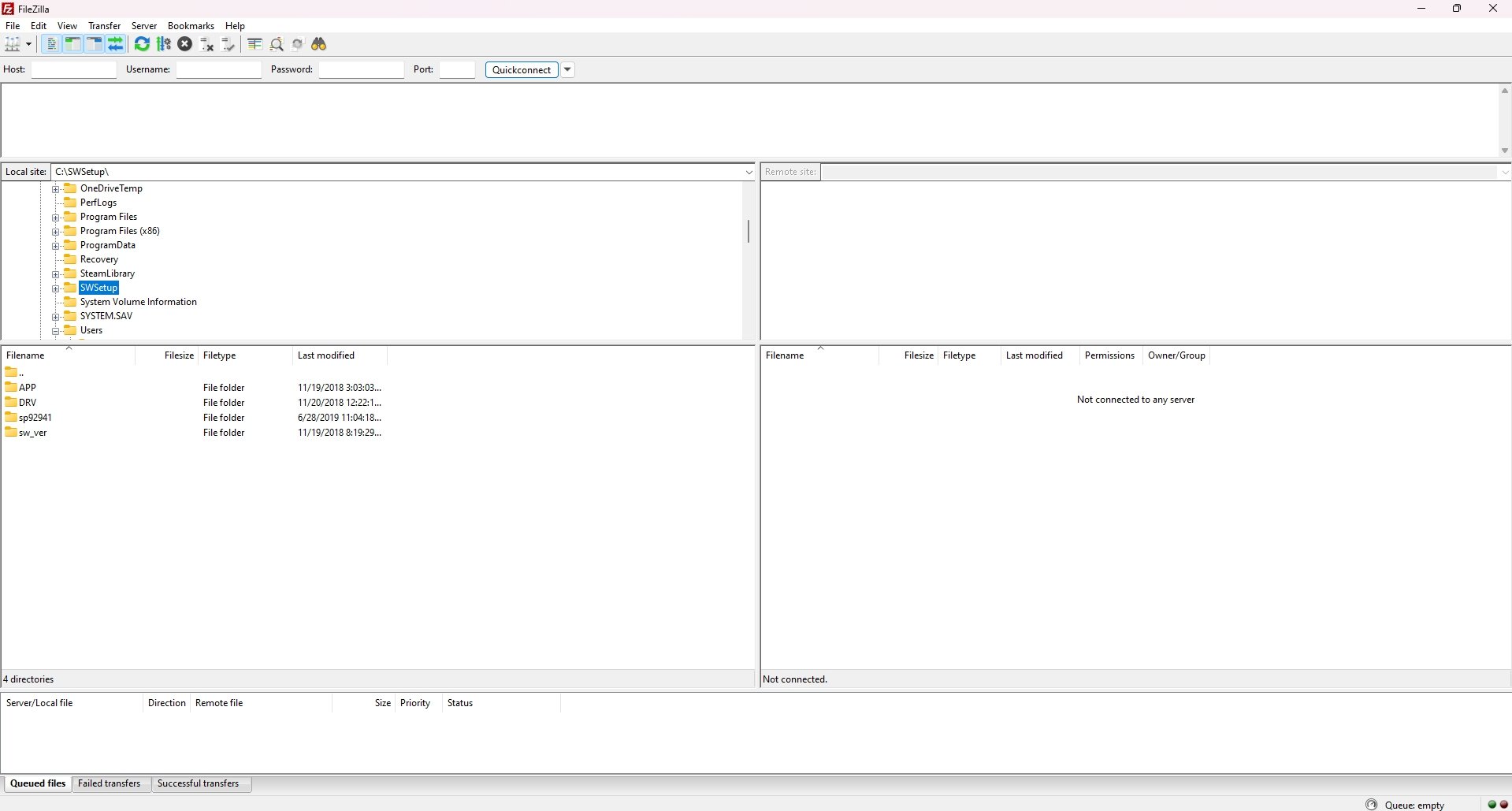Open the Server menu
The image size is (1512, 811).
point(144,26)
